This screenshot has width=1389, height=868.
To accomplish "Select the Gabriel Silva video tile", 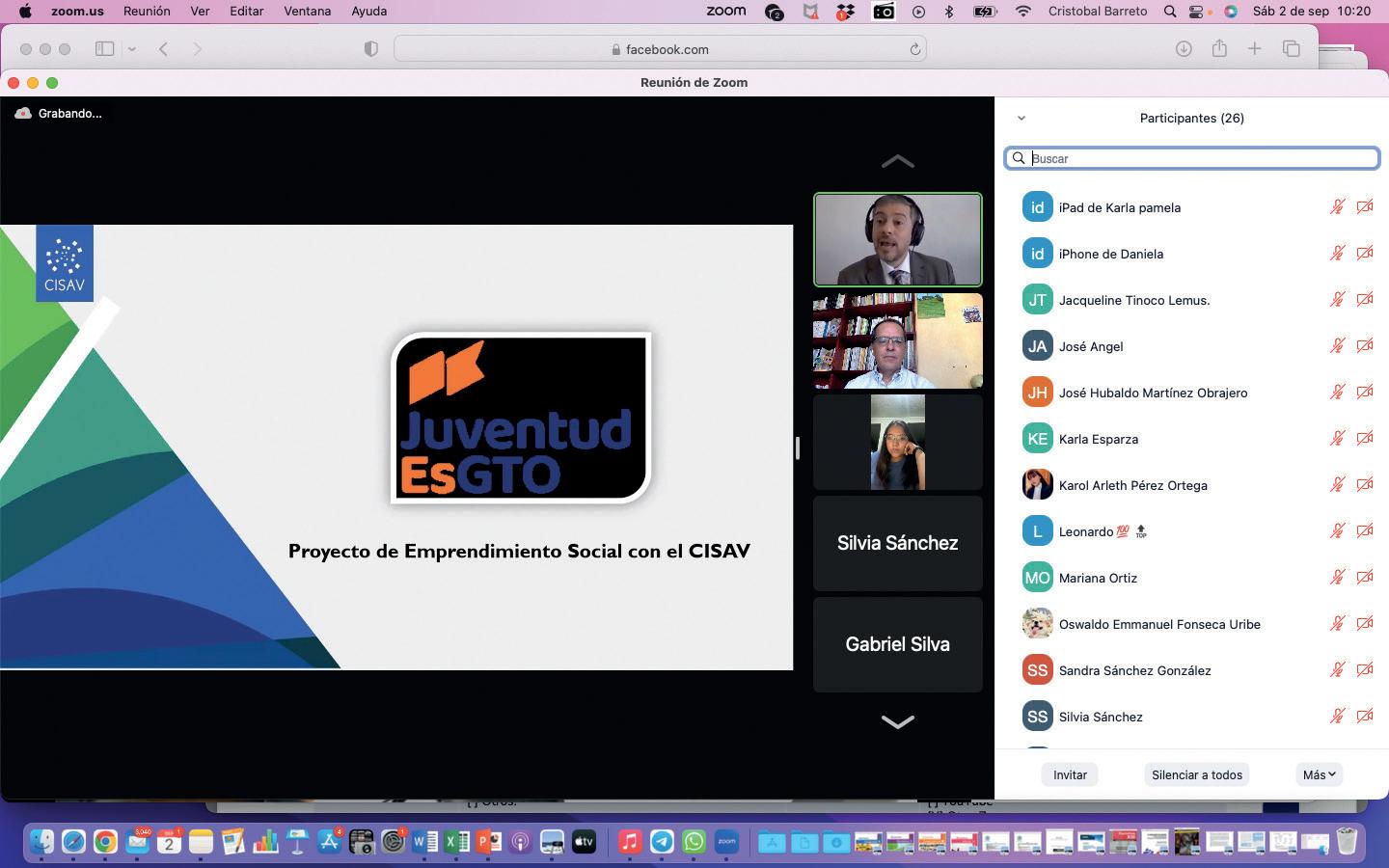I will [x=898, y=644].
